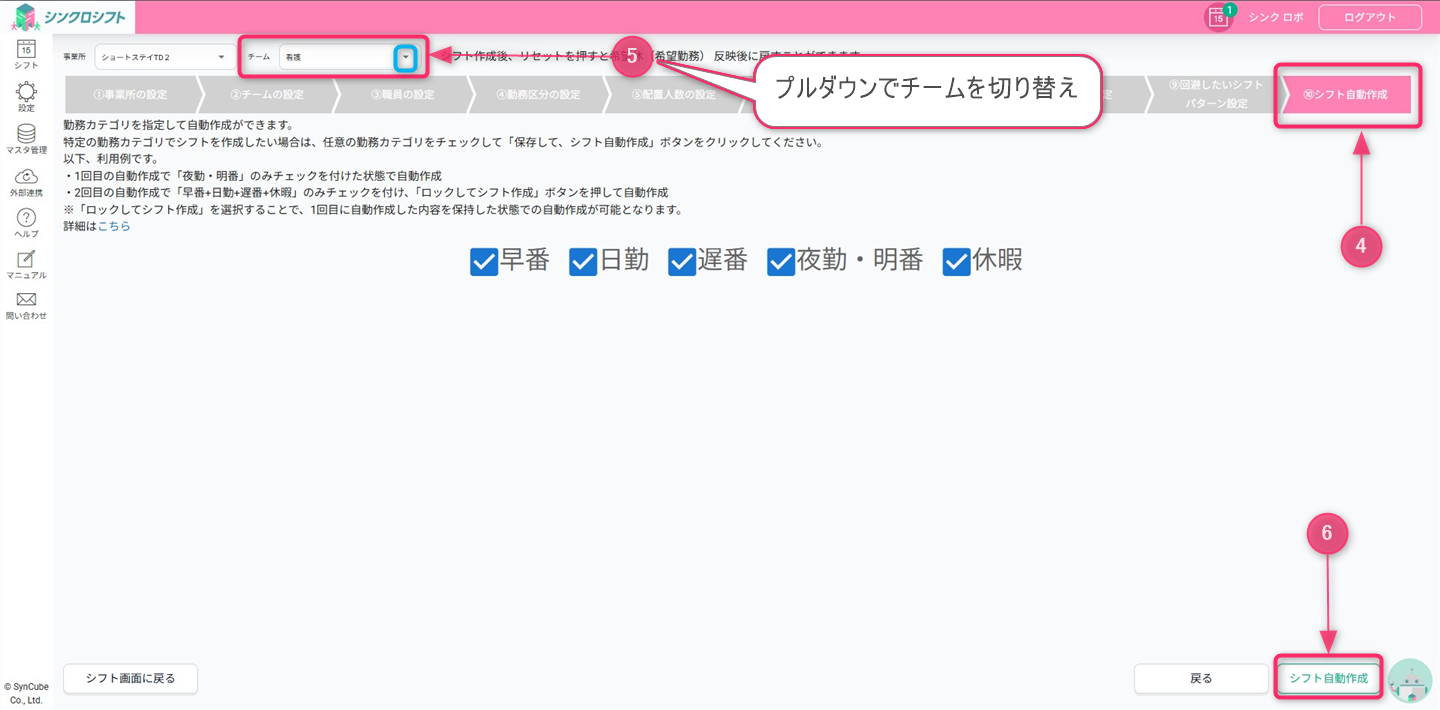Expand the 事業所 dropdown
Viewport: 1440px width, 710px height.
[164, 57]
